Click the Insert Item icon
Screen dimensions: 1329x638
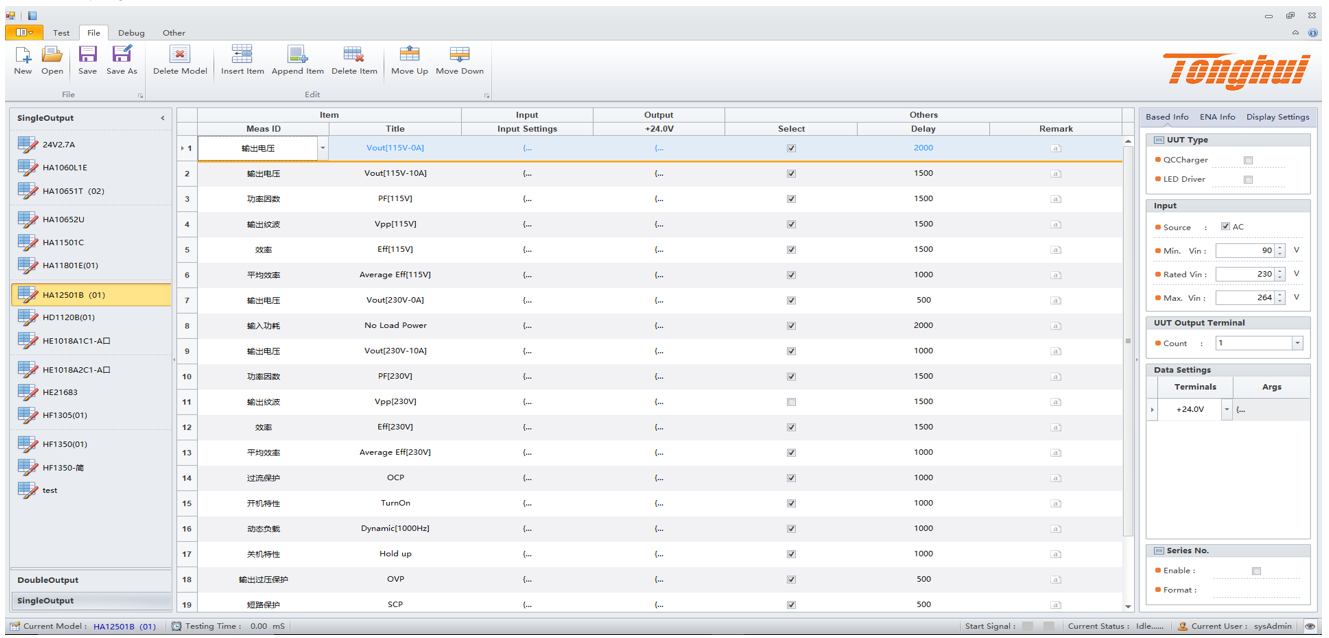(242, 55)
